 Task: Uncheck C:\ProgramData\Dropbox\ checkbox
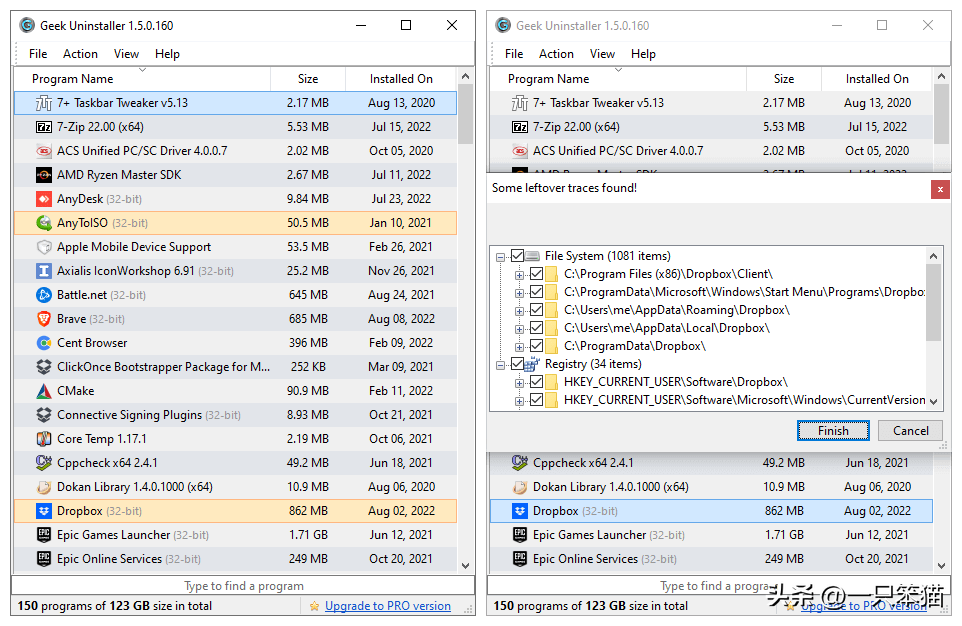[536, 346]
